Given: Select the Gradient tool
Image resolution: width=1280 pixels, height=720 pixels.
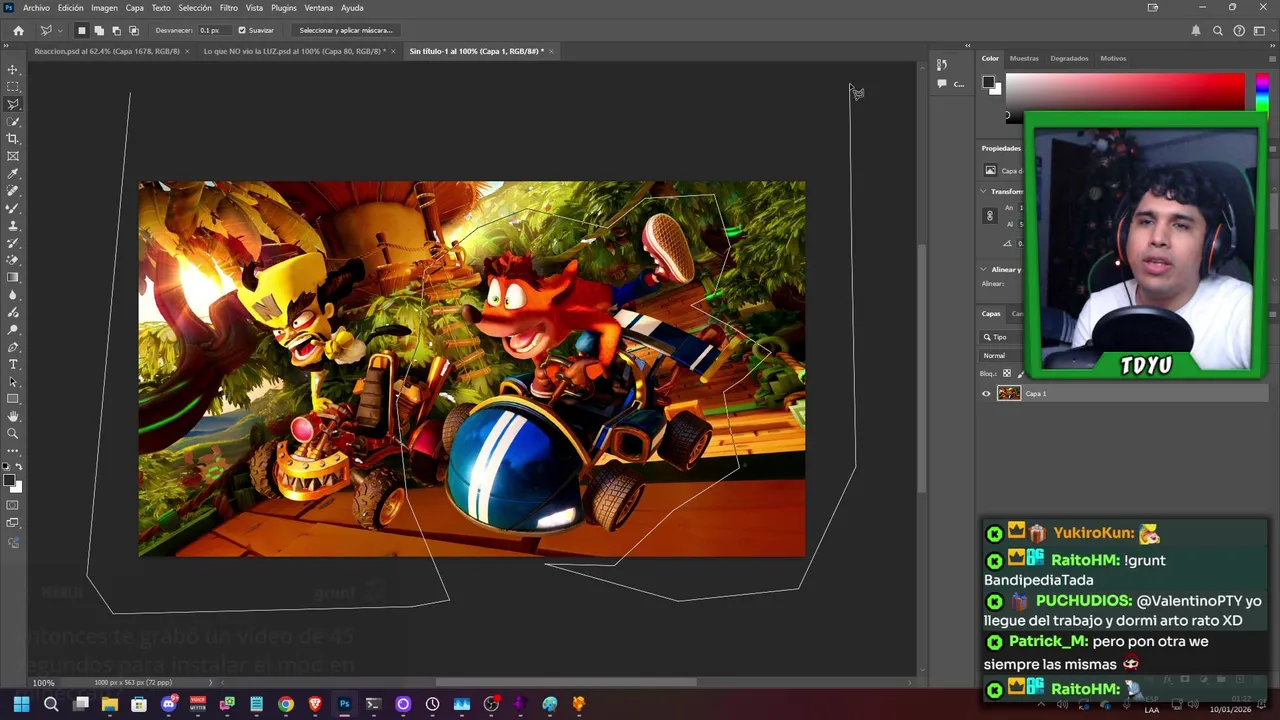Looking at the screenshot, I should point(13,278).
